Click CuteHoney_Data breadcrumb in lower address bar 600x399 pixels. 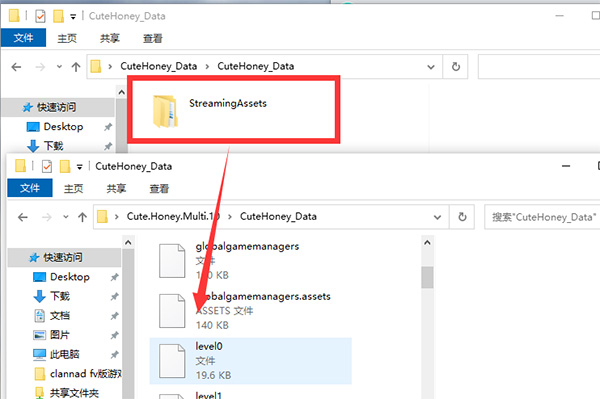[278, 217]
